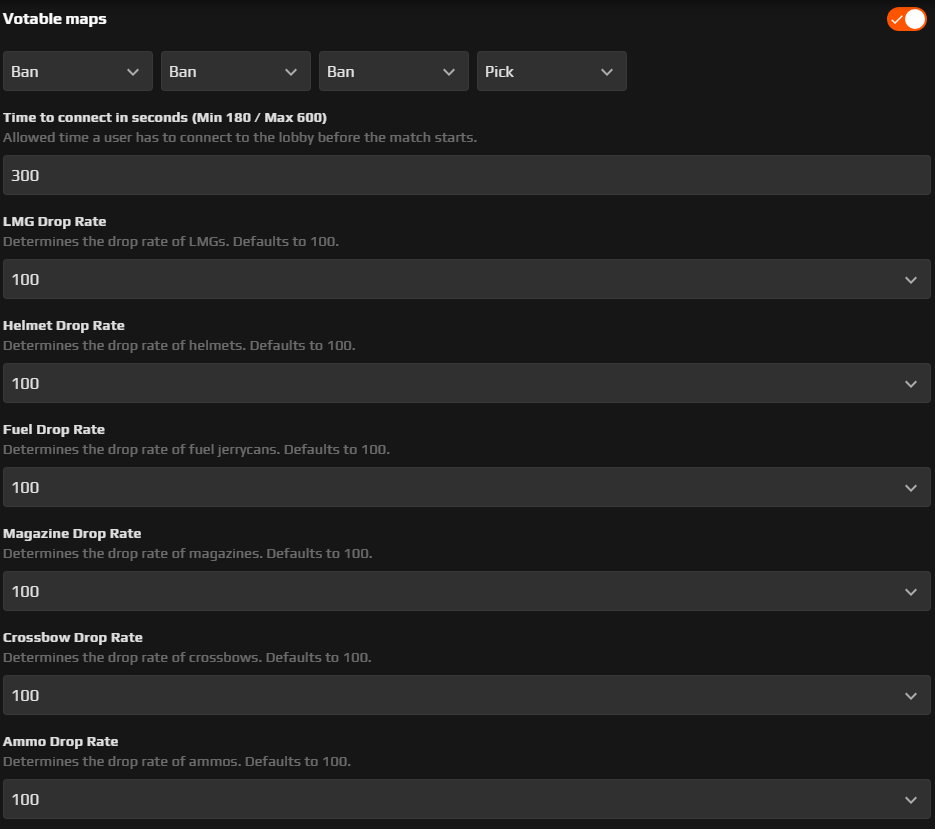Open the third Ban dropdown
Screen dimensions: 935x829
tap(394, 71)
